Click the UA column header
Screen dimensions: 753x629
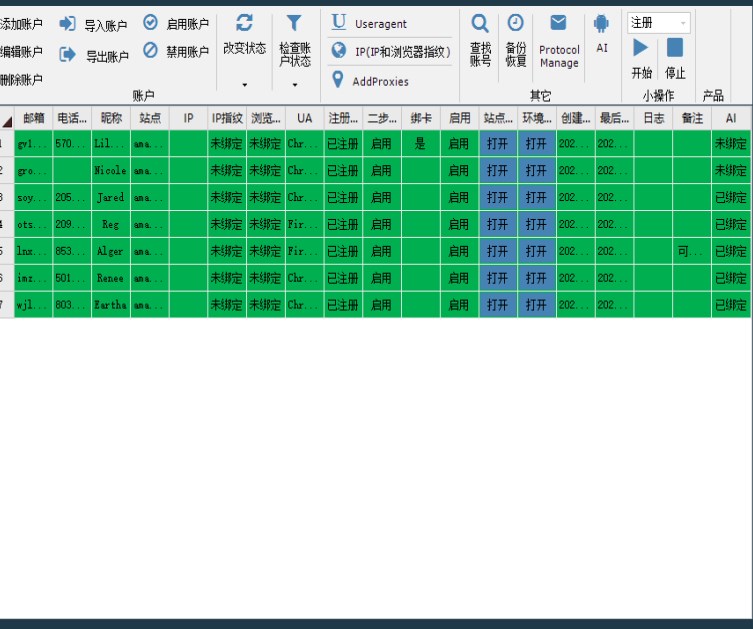tap(304, 118)
